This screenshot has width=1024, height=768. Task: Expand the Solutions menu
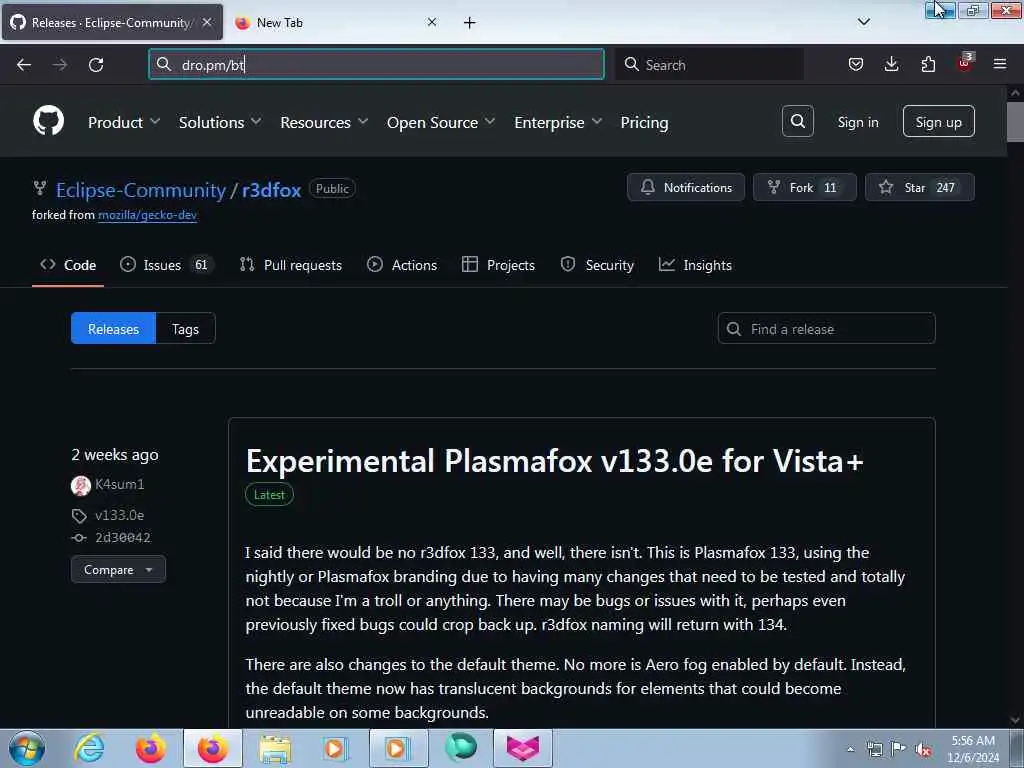(220, 122)
